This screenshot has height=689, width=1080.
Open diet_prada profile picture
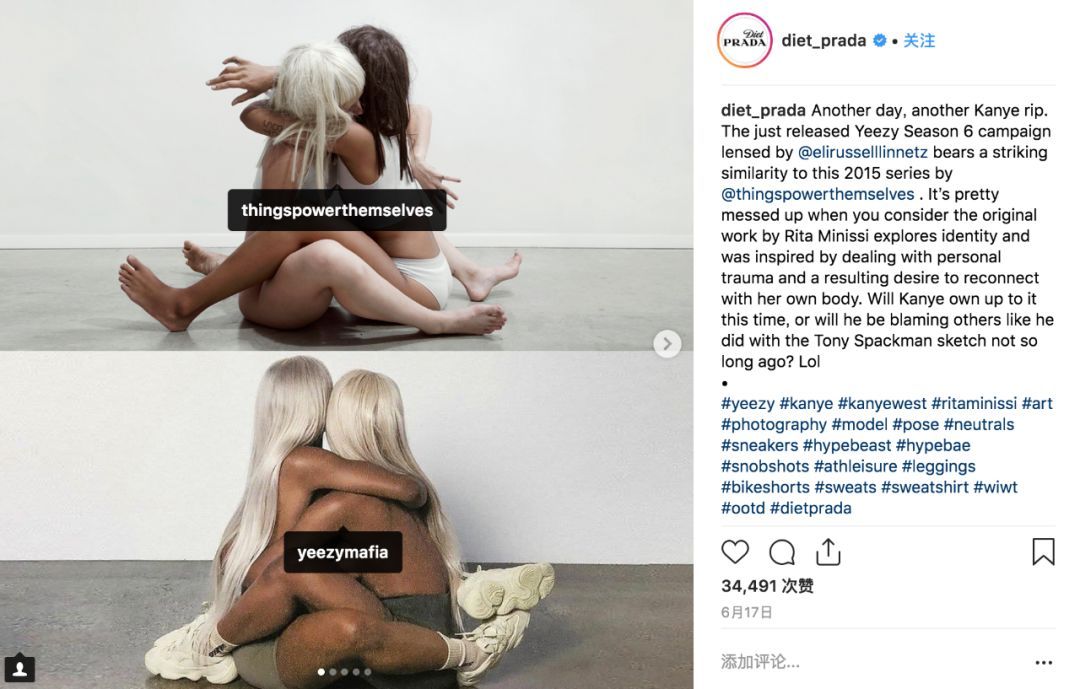(x=745, y=41)
